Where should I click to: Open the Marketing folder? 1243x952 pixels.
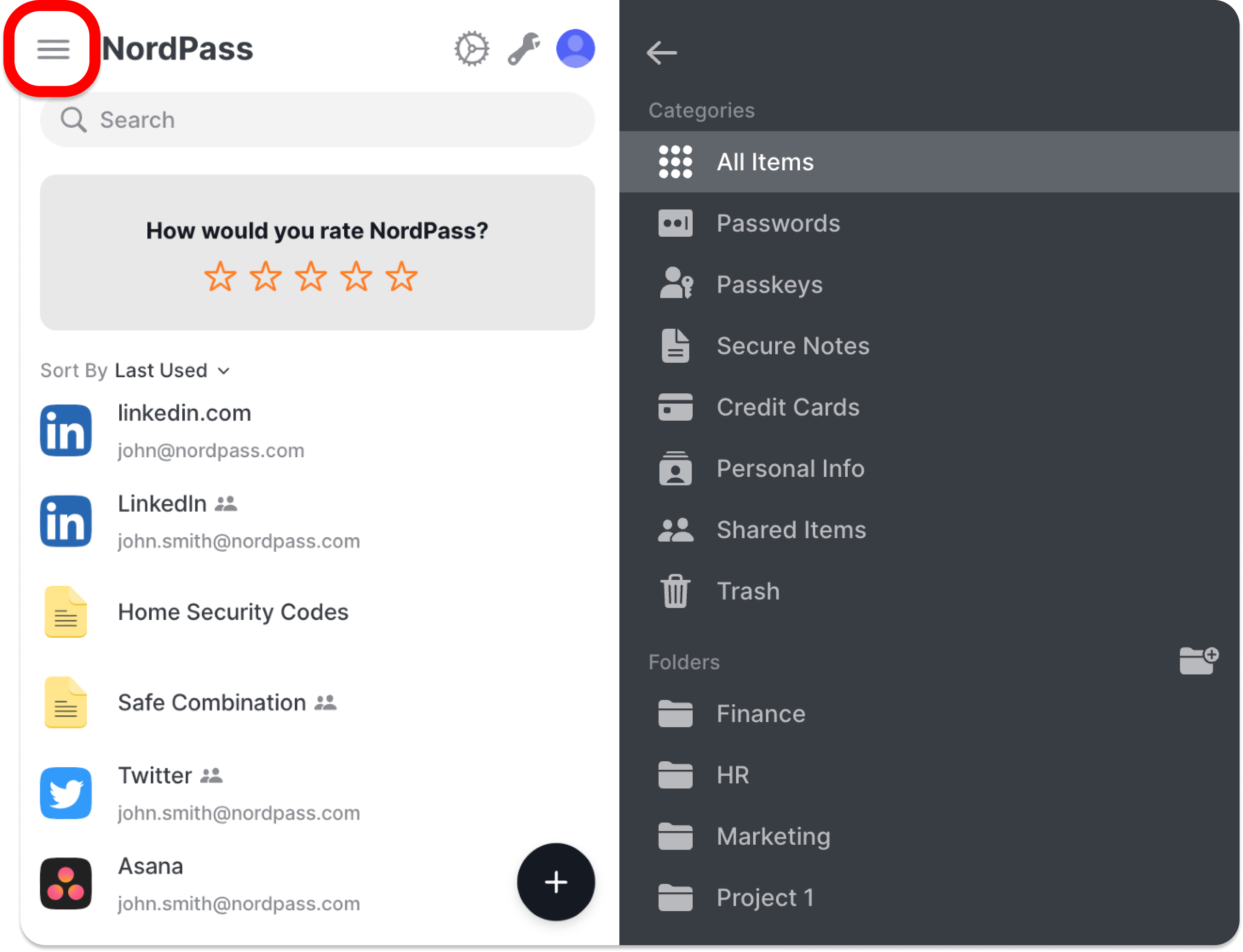929,836
